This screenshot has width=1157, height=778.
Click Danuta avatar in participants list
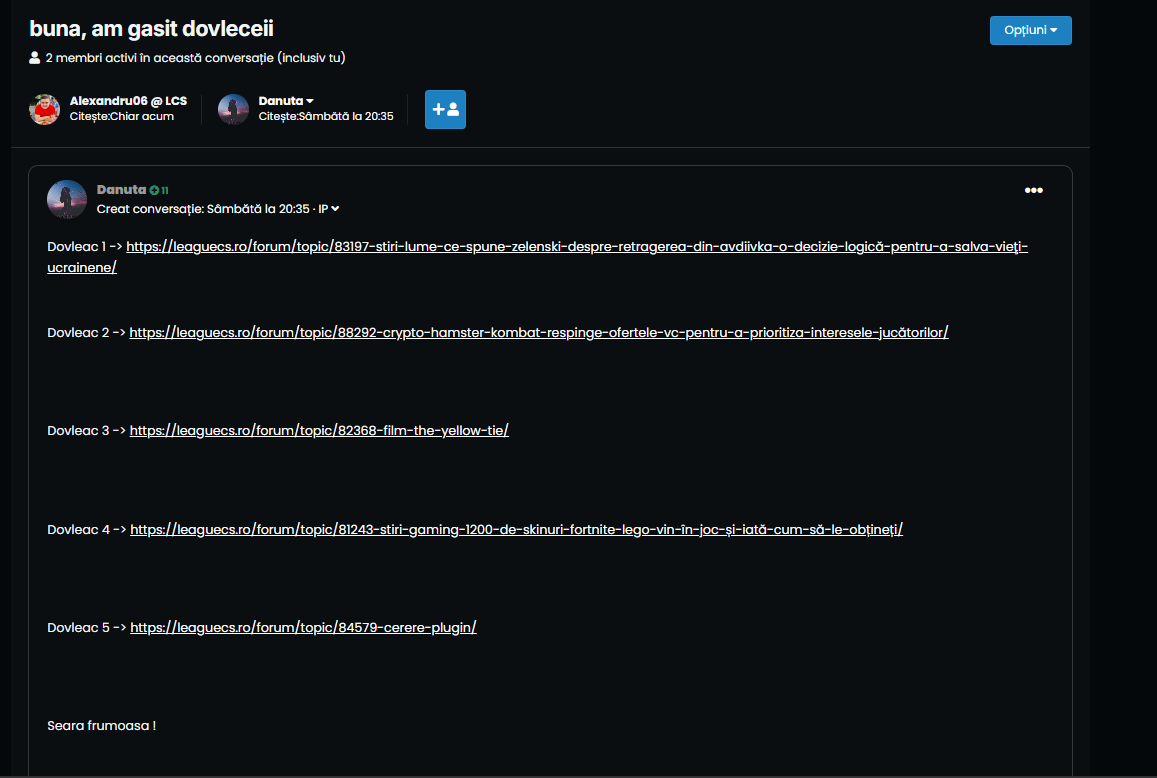tap(233, 109)
